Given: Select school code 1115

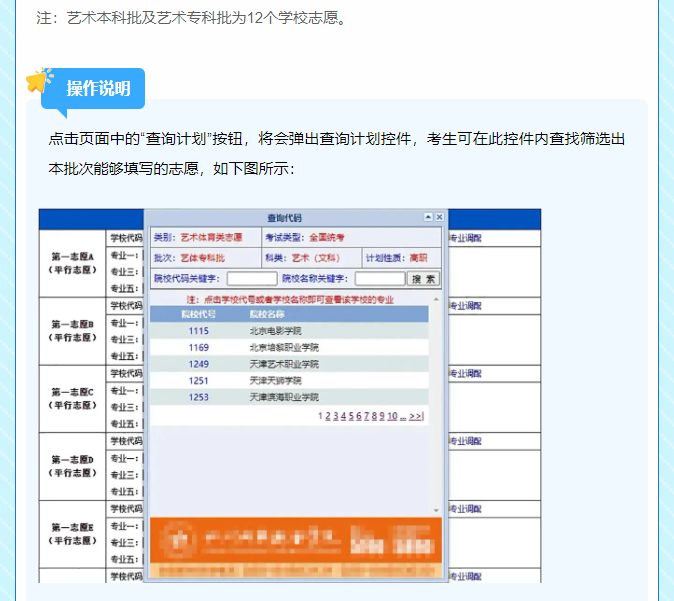Looking at the screenshot, I should (198, 331).
